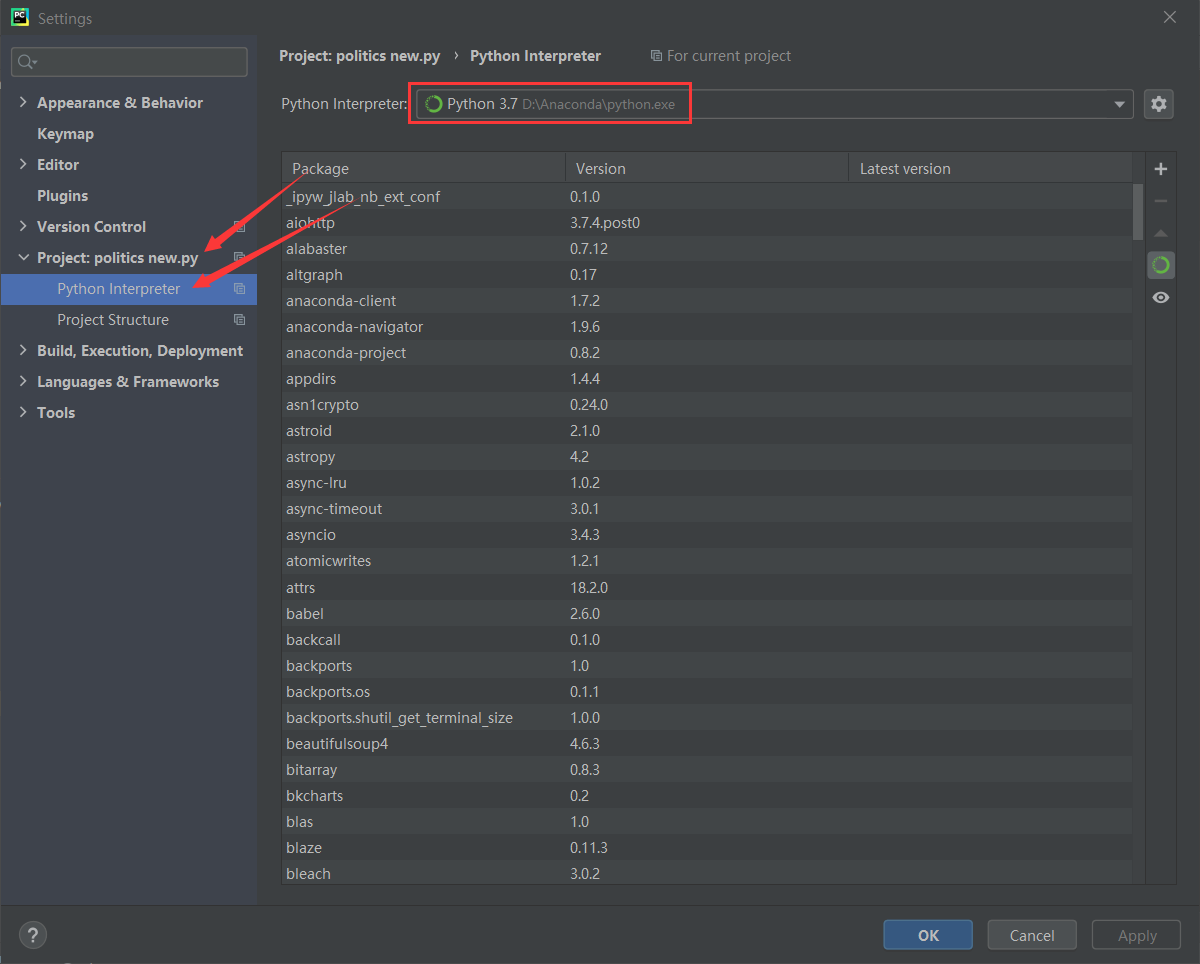The width and height of the screenshot is (1200, 964).
Task: Select the backcall package row
Action: (x=707, y=640)
